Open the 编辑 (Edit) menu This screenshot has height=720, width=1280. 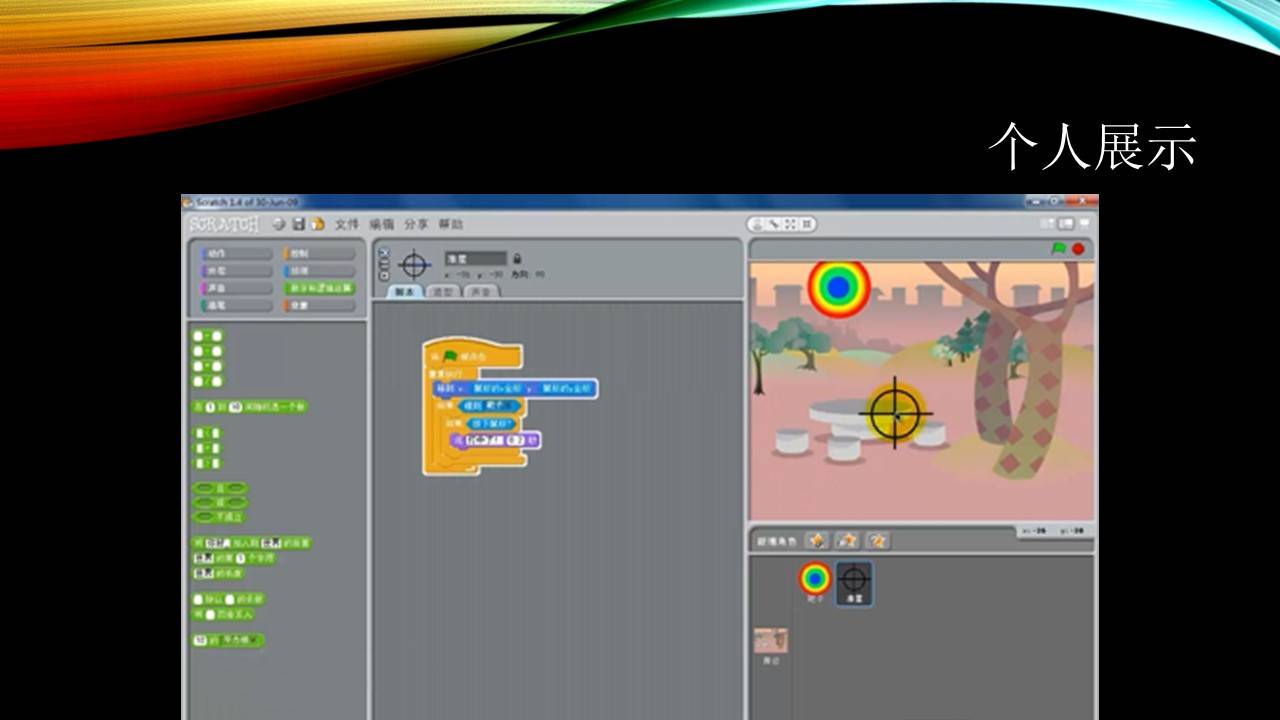point(381,224)
